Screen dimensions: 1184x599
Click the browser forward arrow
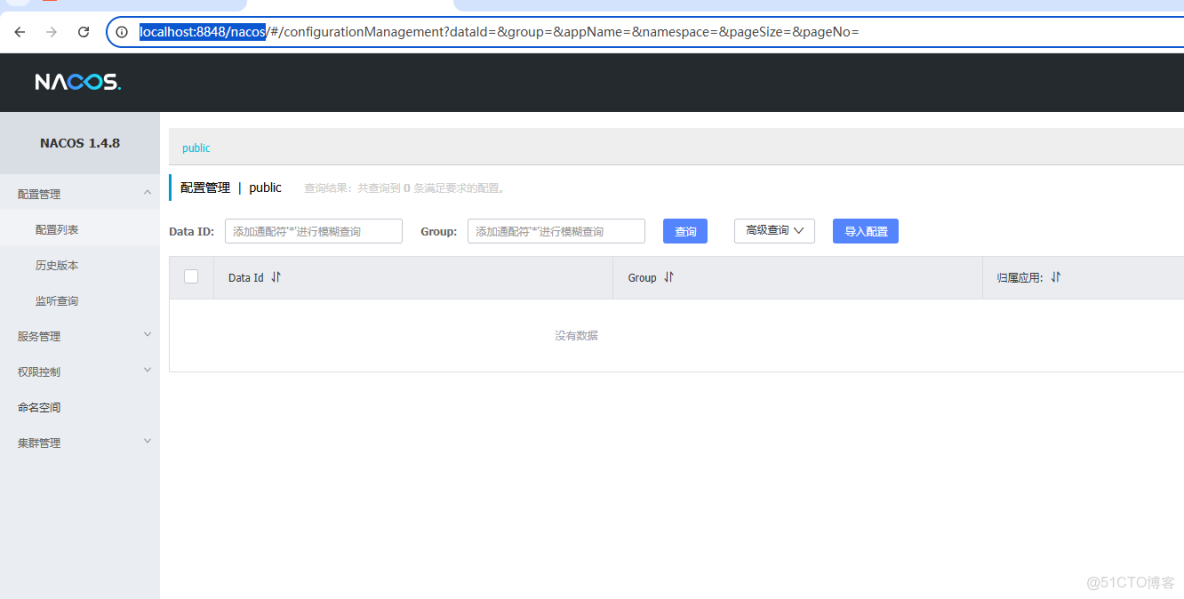tap(51, 31)
